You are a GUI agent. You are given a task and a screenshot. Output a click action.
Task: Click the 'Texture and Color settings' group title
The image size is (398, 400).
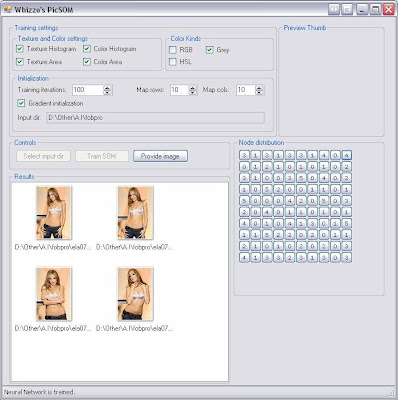53,38
